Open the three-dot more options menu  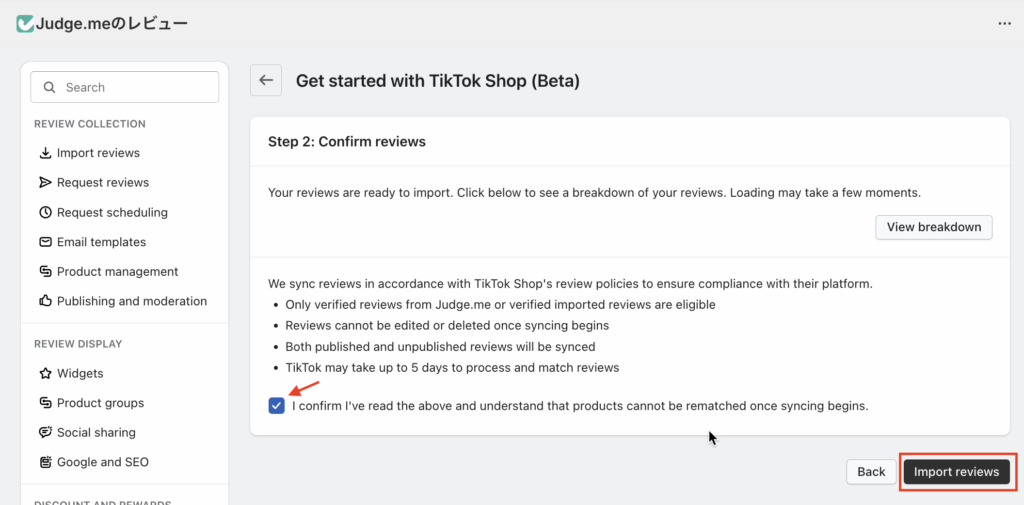point(1004,23)
